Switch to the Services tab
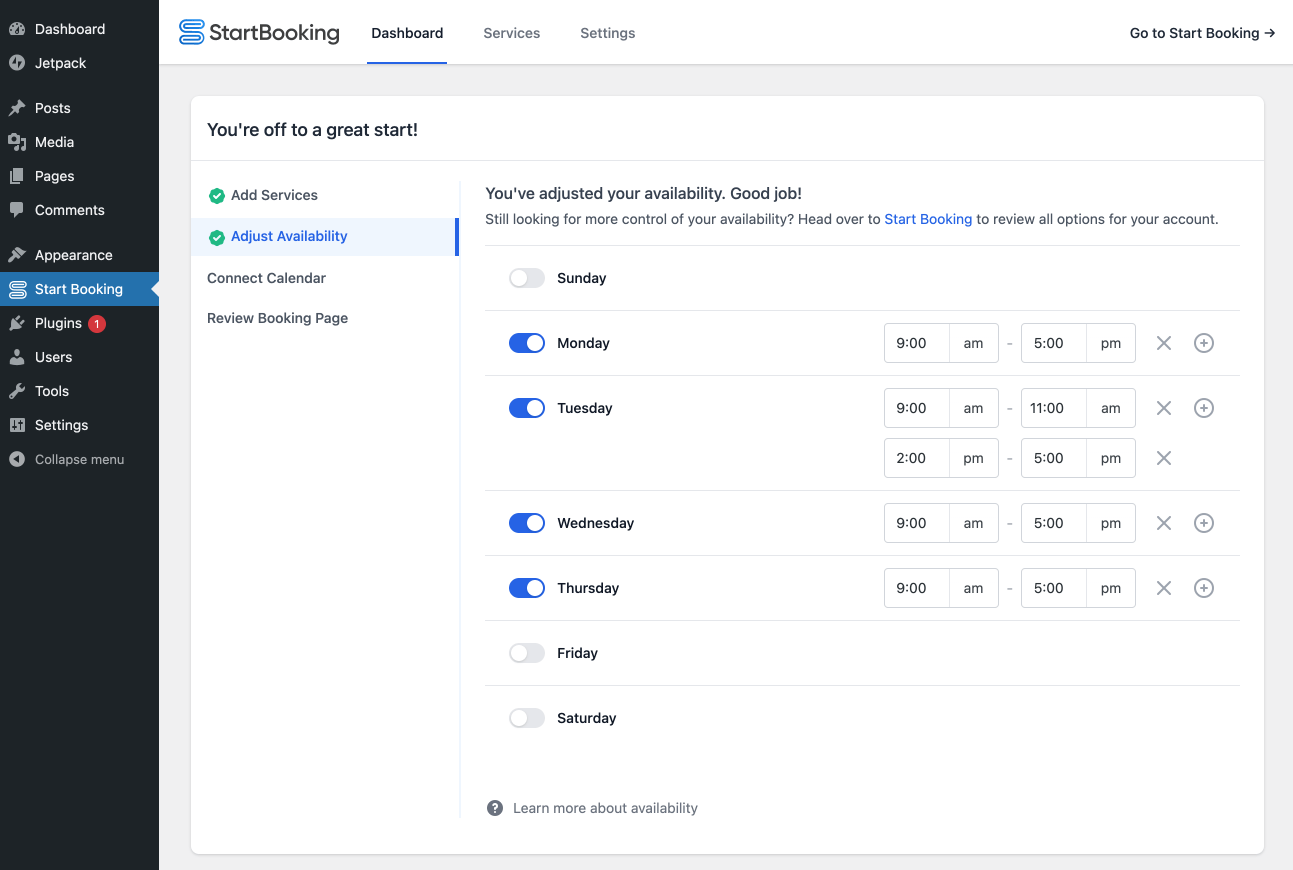 (x=512, y=33)
